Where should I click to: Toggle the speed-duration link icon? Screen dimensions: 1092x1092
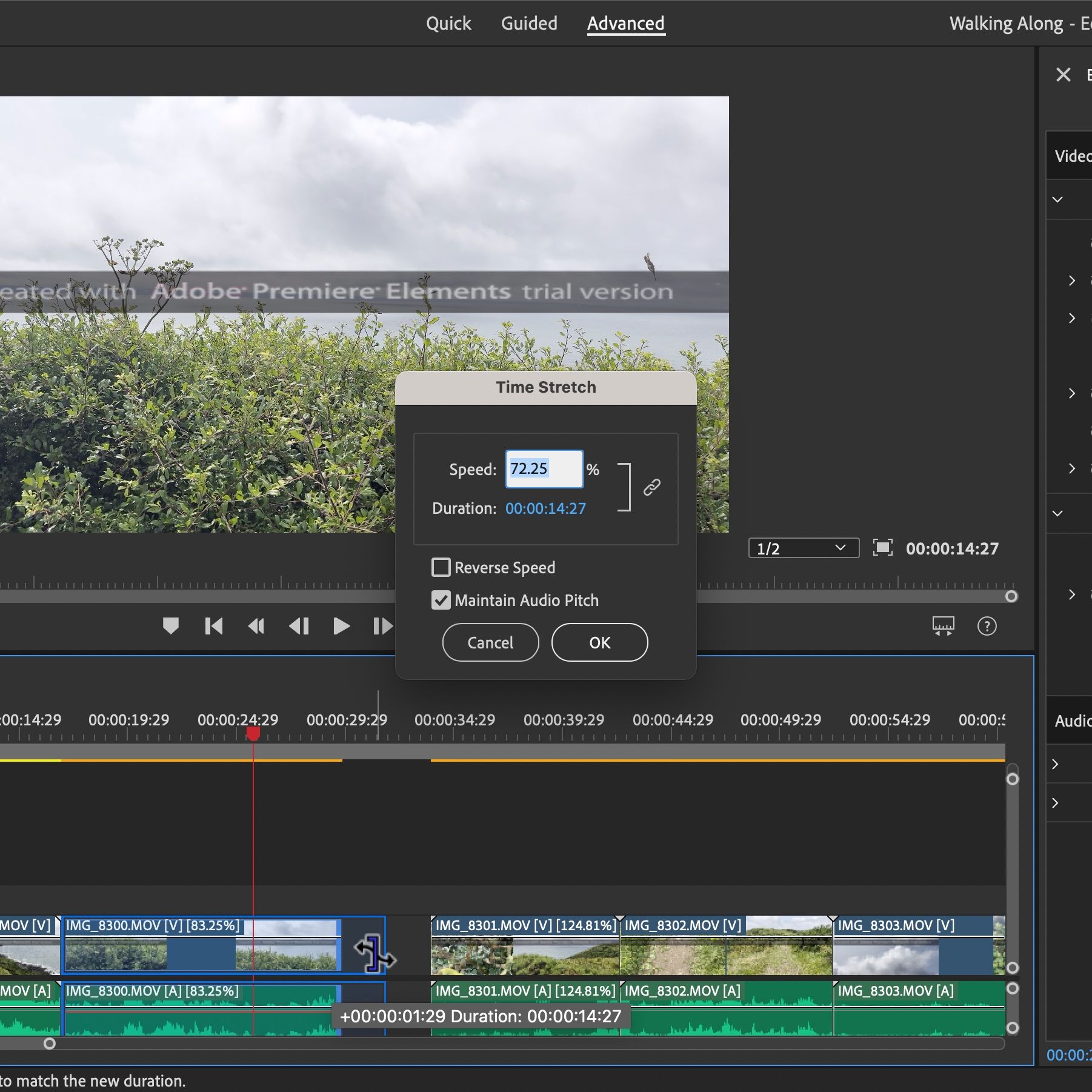pyautogui.click(x=651, y=487)
